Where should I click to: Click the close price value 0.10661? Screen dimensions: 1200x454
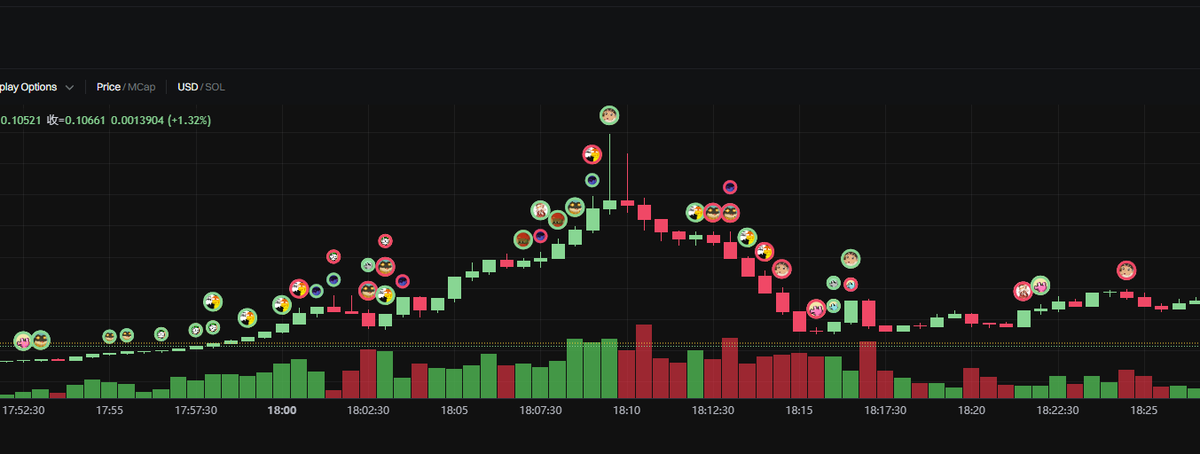[86, 120]
